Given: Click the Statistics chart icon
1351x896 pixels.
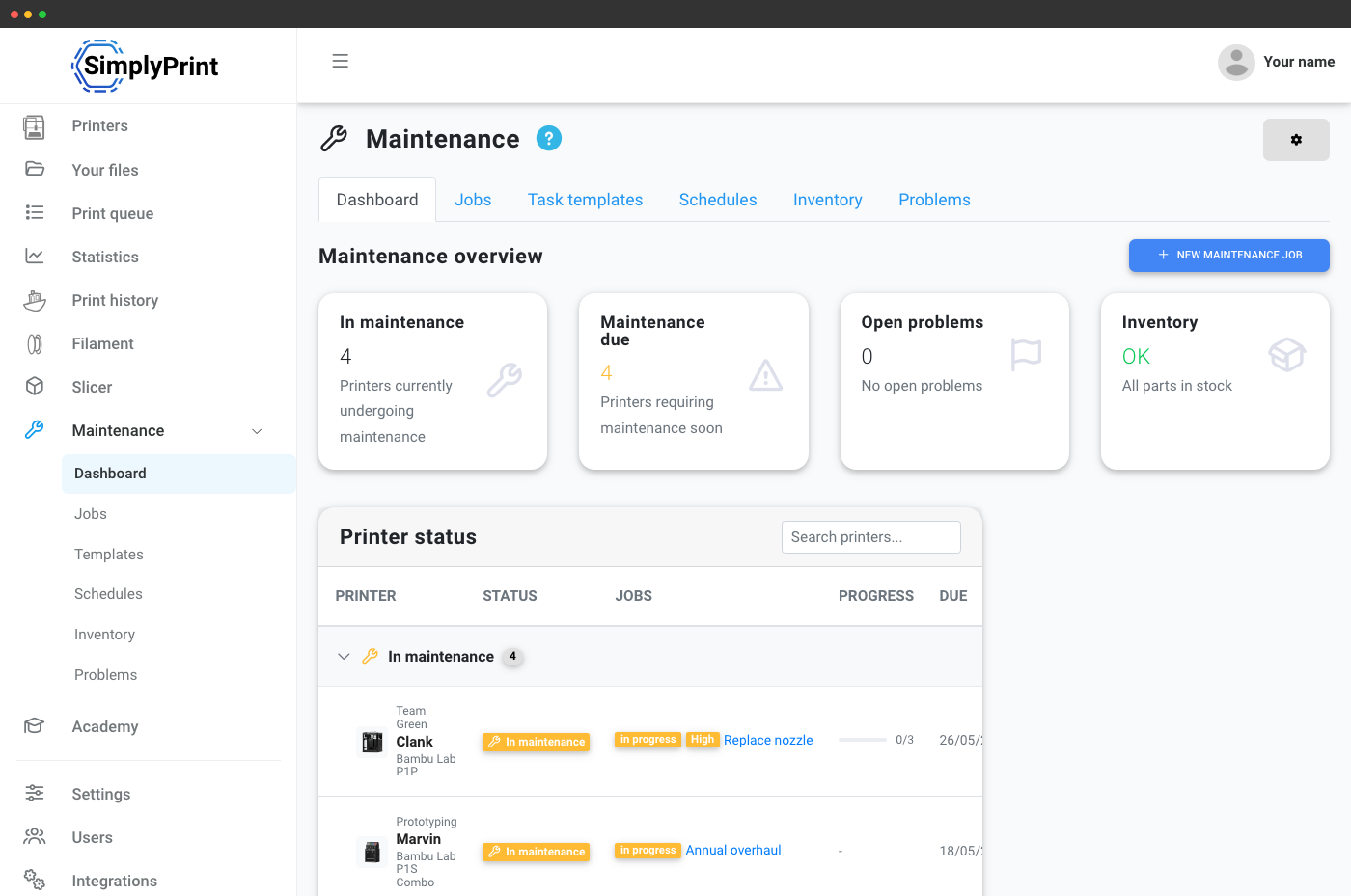Looking at the screenshot, I should tap(35, 256).
